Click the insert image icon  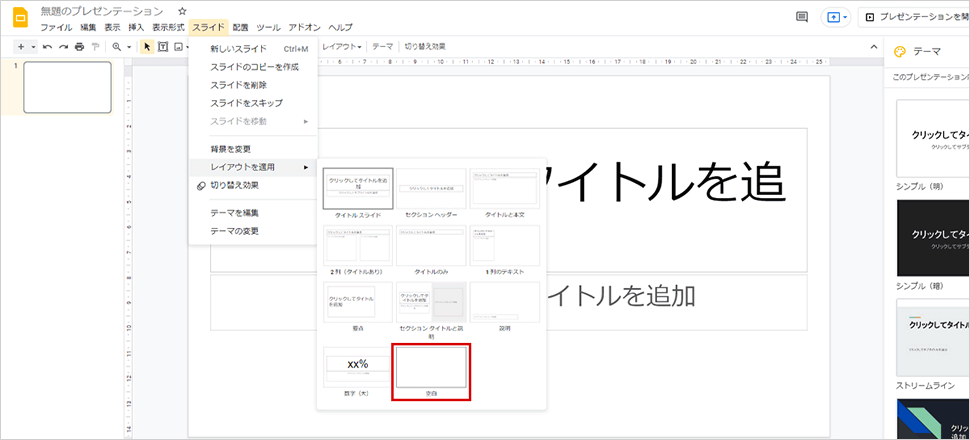[x=178, y=46]
